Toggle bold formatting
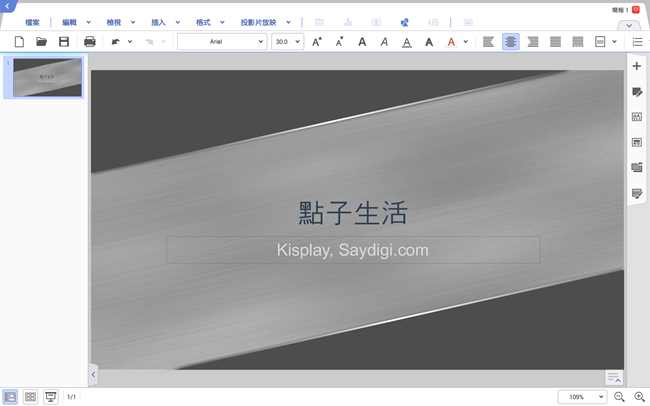This screenshot has height=406, width=650. (x=362, y=42)
